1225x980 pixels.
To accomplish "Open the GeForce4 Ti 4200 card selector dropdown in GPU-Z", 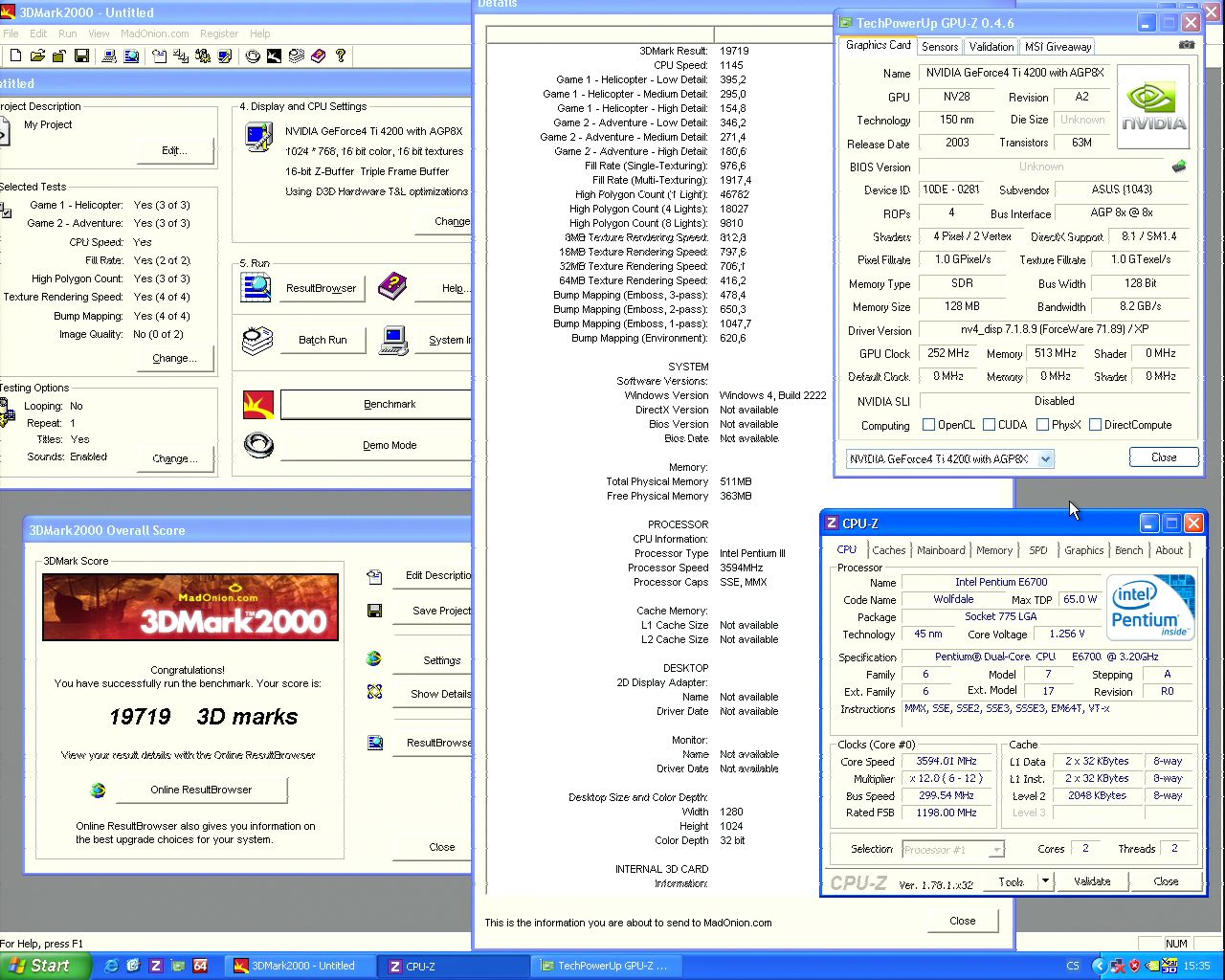I will [1045, 459].
